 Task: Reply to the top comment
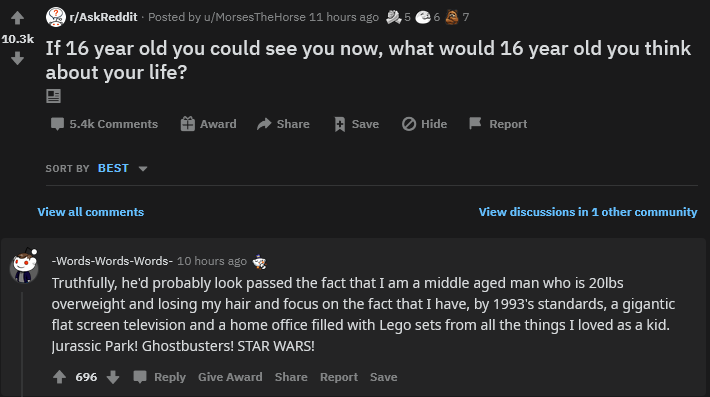point(159,377)
